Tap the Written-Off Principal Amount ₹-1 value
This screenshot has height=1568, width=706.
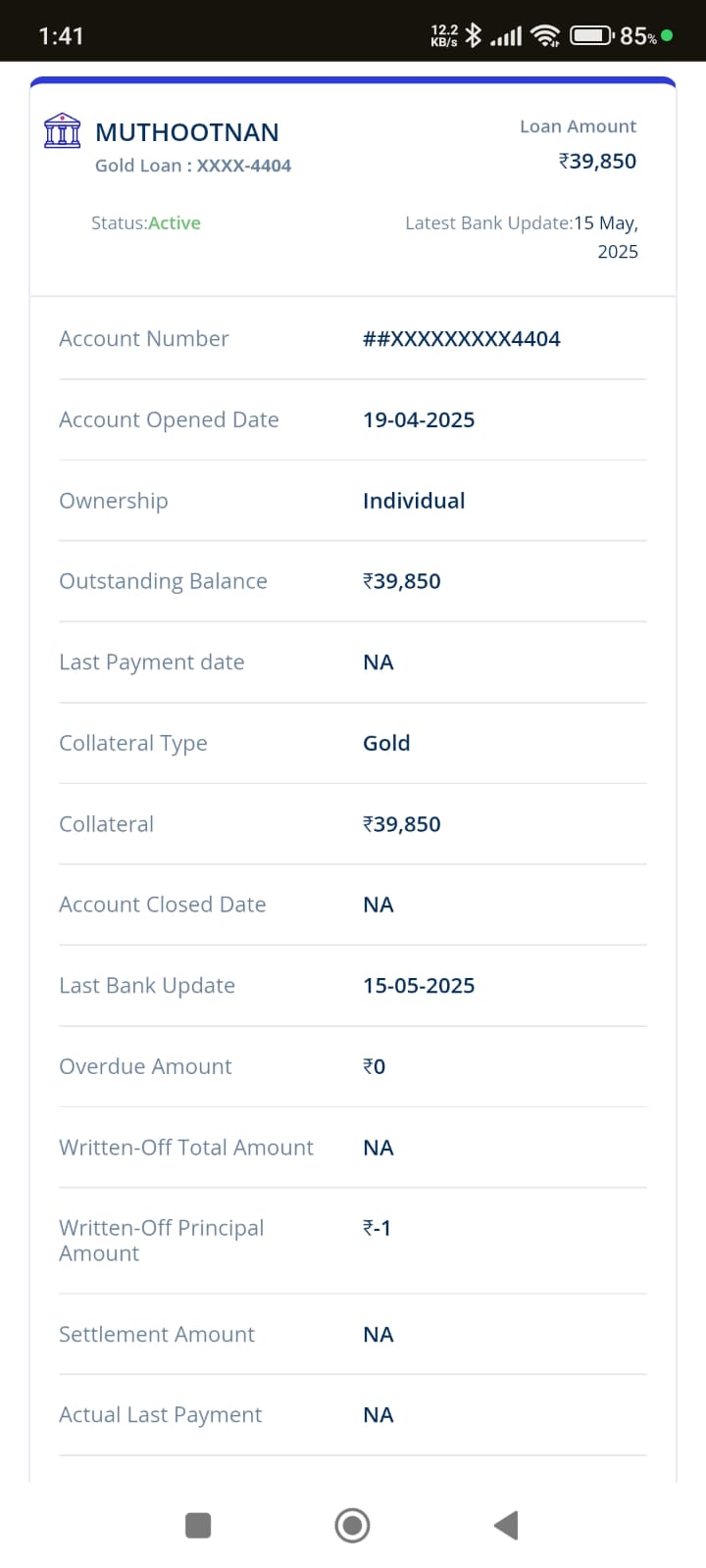pyautogui.click(x=377, y=1228)
